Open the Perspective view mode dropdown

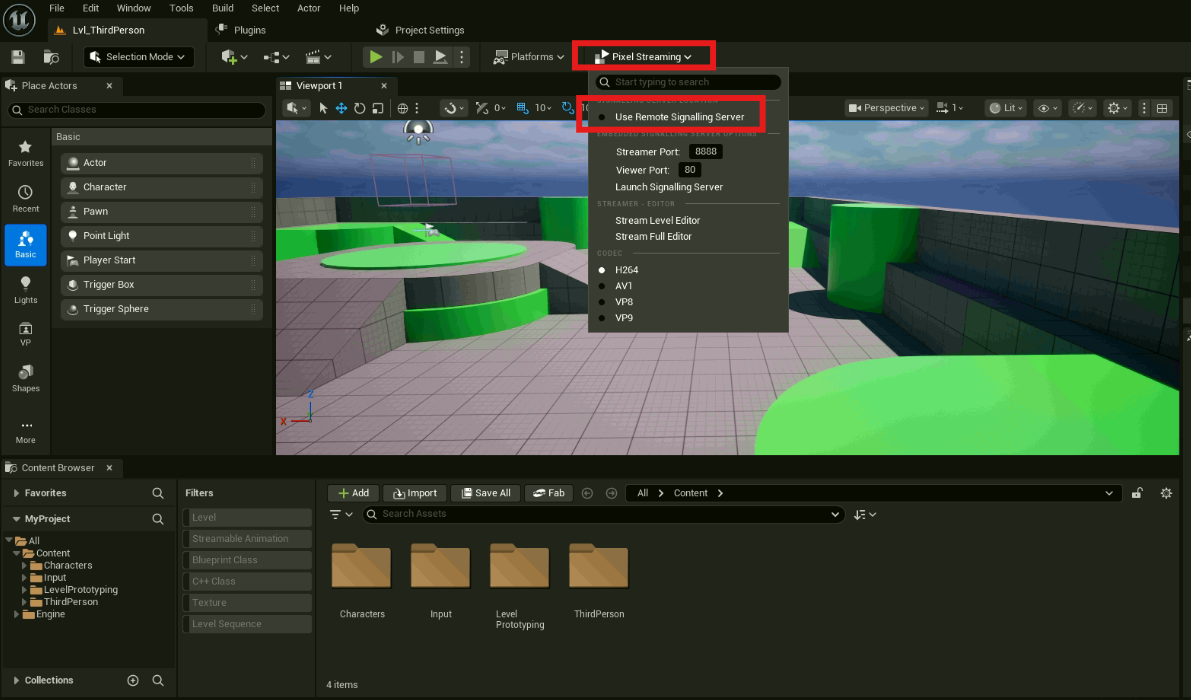(886, 109)
